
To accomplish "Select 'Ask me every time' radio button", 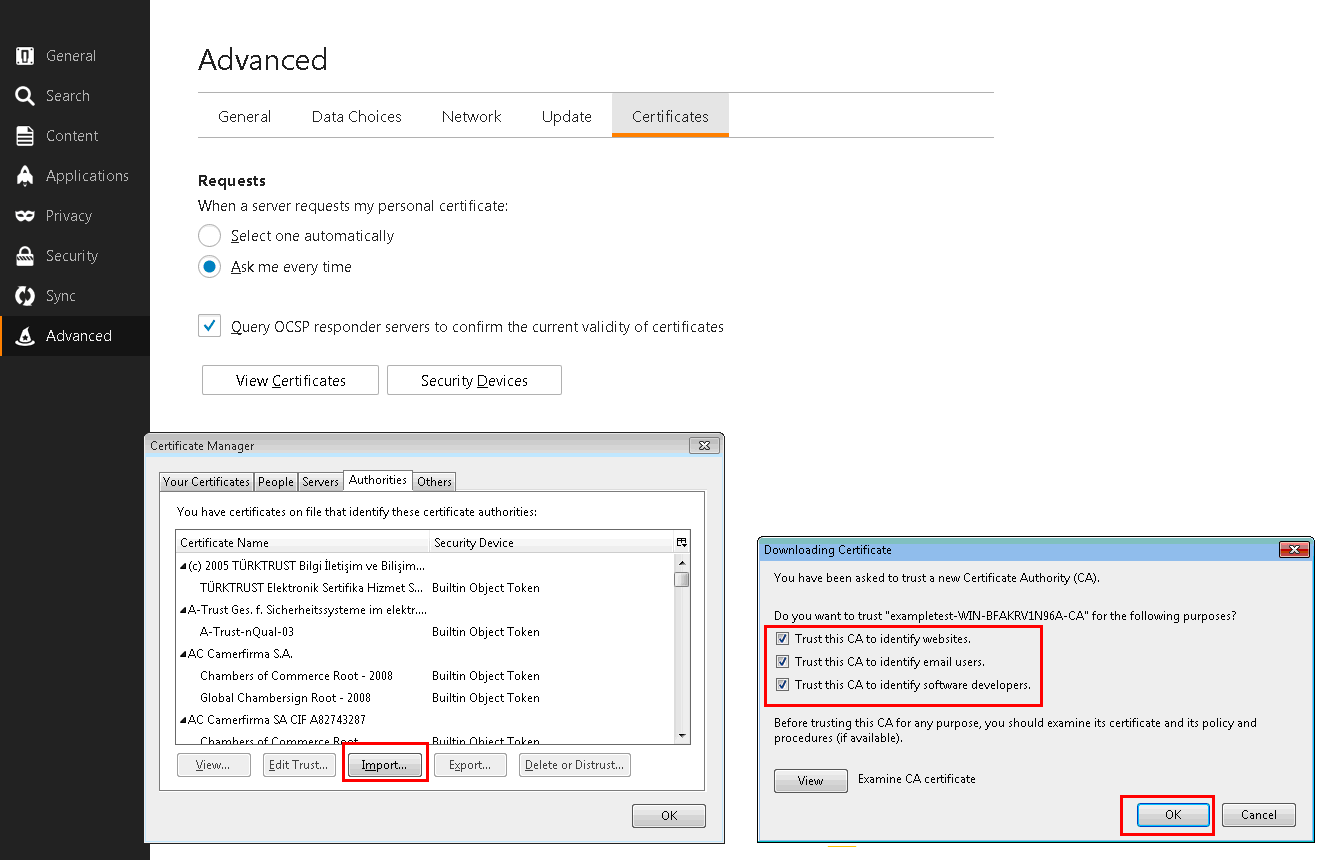I will (x=209, y=267).
